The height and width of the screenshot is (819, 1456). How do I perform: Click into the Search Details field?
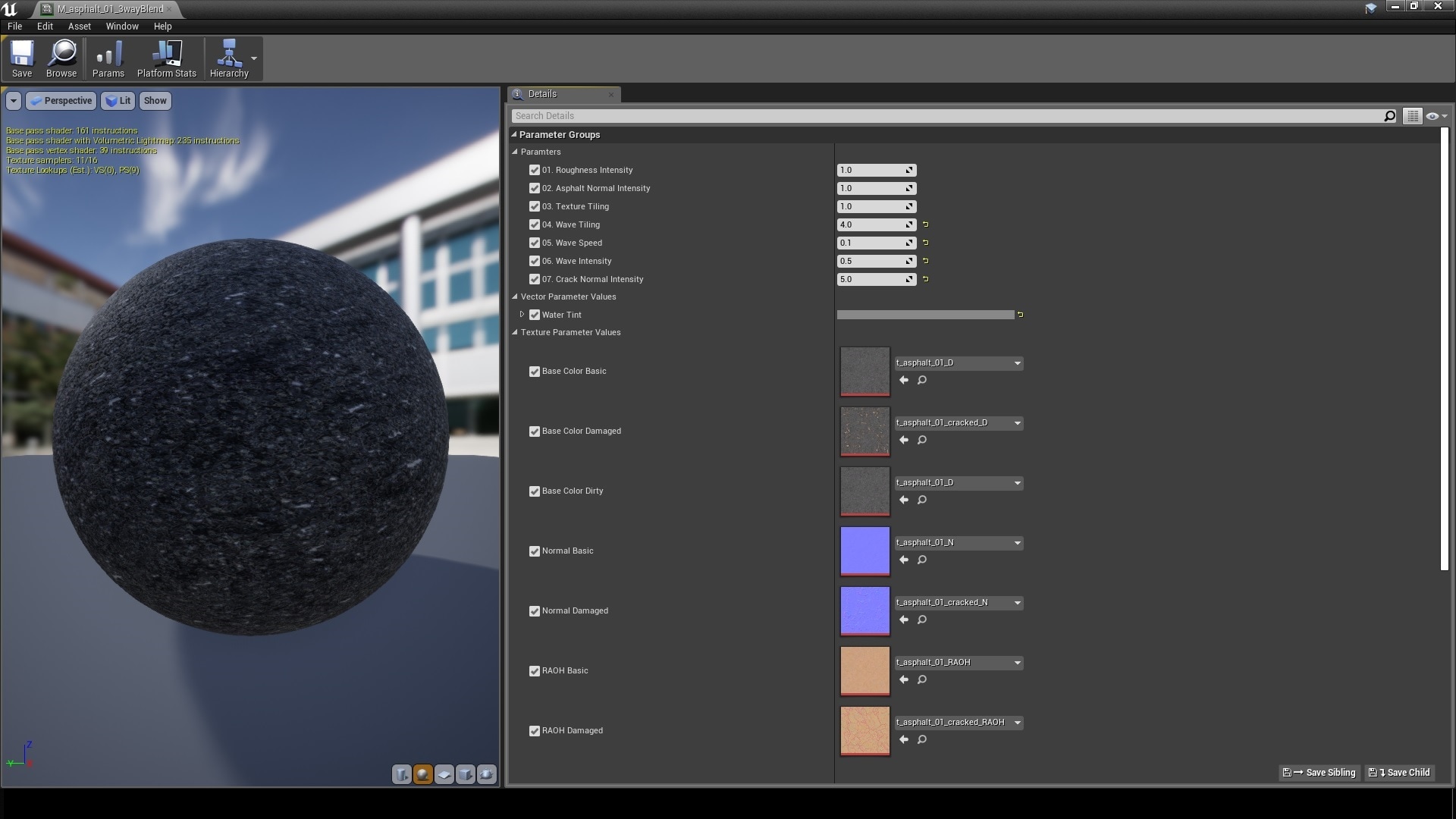pos(758,115)
